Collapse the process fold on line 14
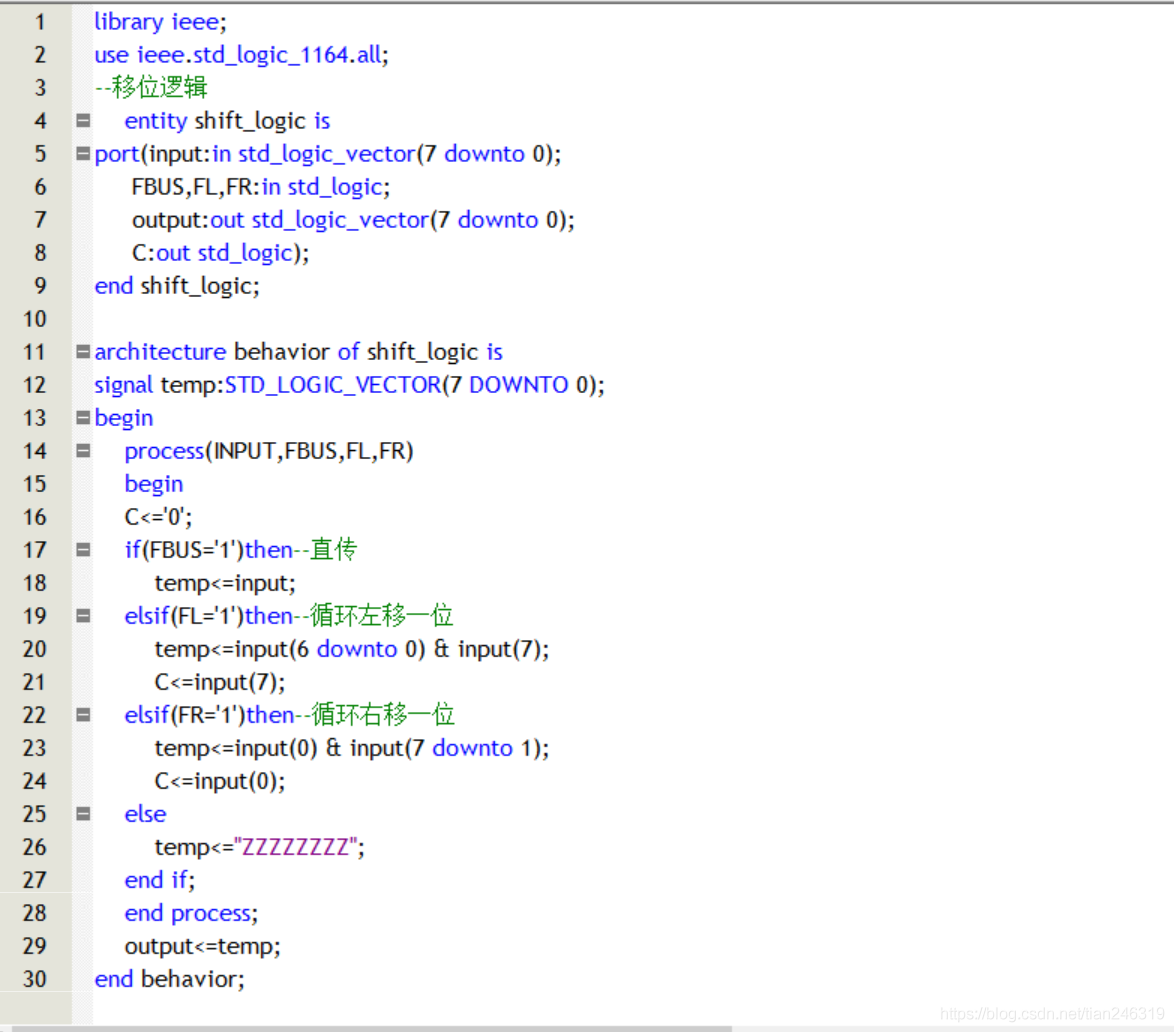 (83, 450)
